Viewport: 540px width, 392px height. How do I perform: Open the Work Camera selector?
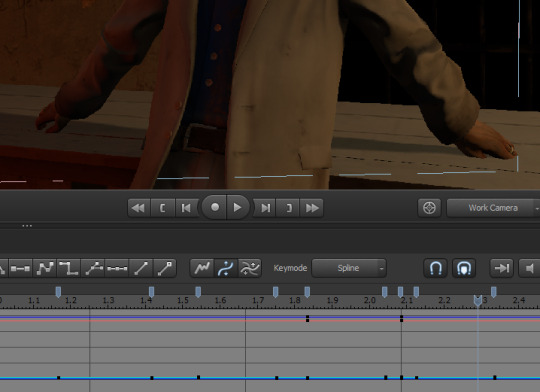pos(493,208)
